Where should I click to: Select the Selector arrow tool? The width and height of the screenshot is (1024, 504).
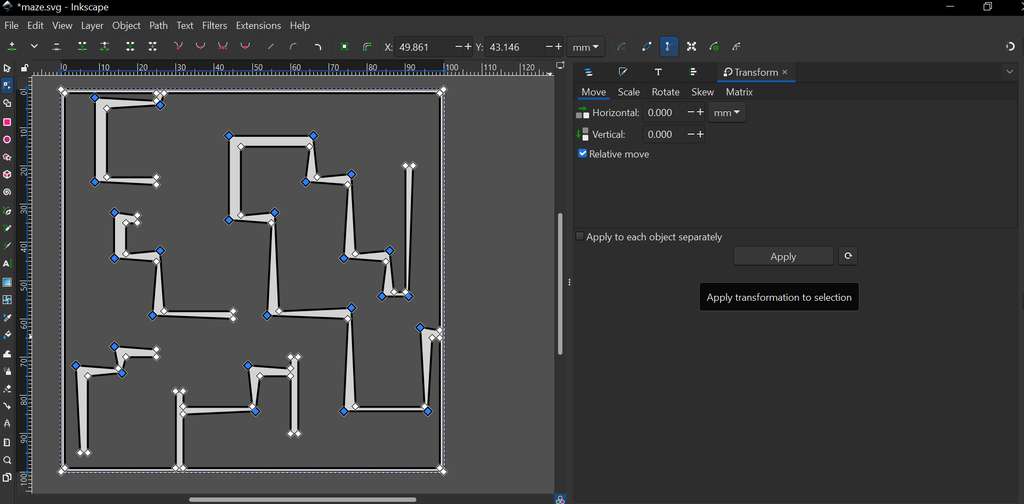(x=7, y=68)
